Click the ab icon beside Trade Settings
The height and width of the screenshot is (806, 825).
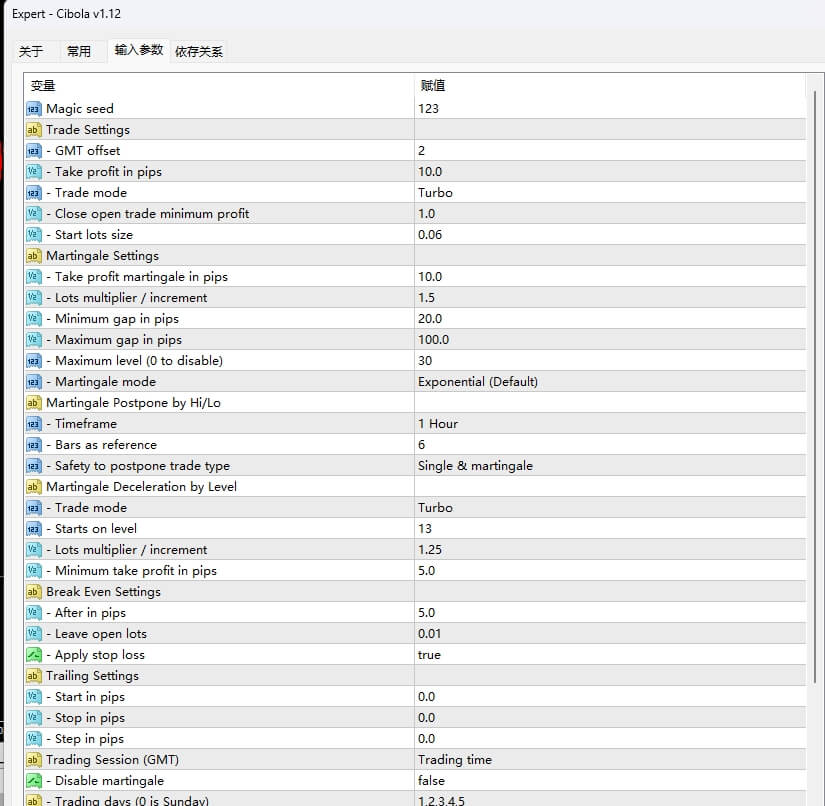pyautogui.click(x=33, y=129)
